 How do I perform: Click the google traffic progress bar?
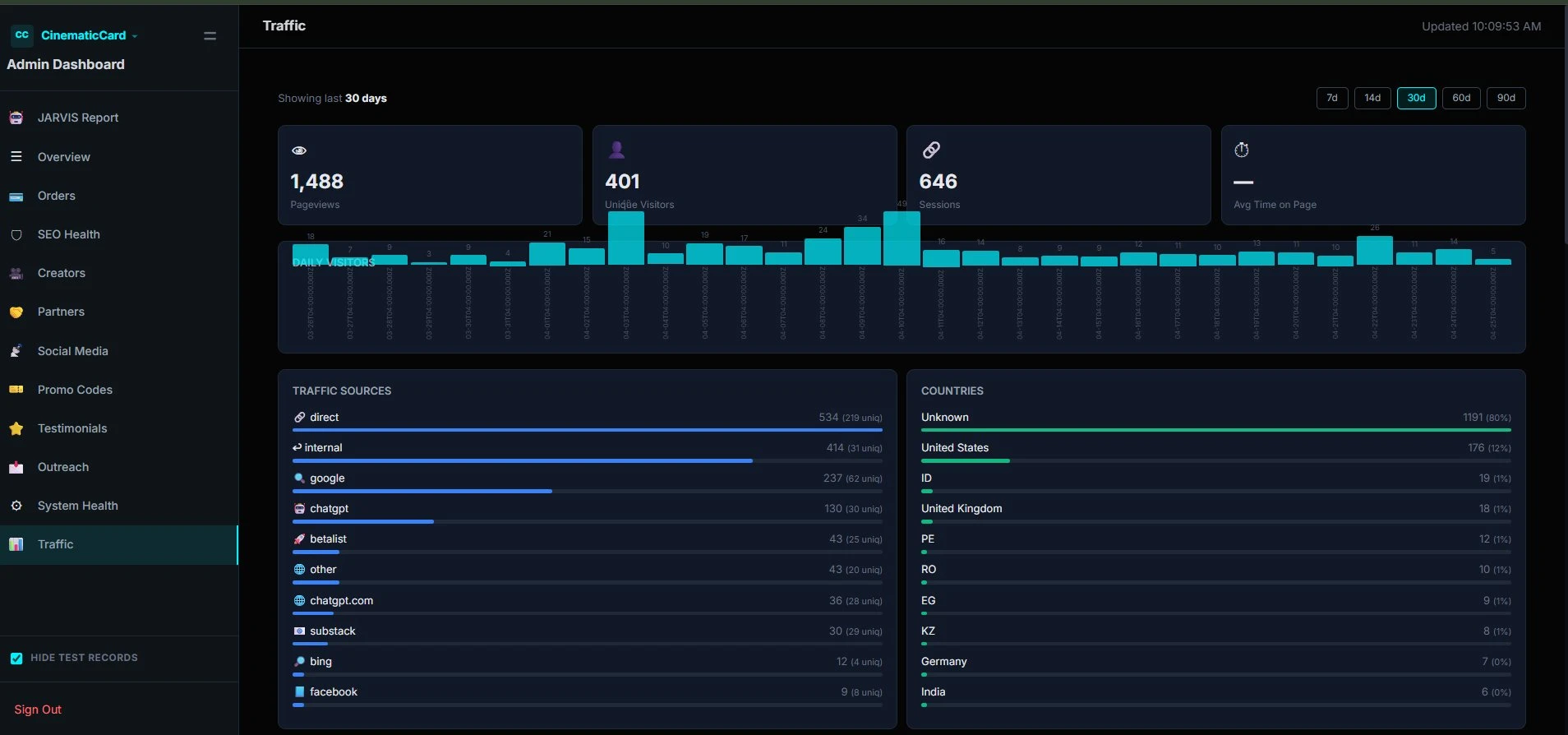[x=588, y=491]
